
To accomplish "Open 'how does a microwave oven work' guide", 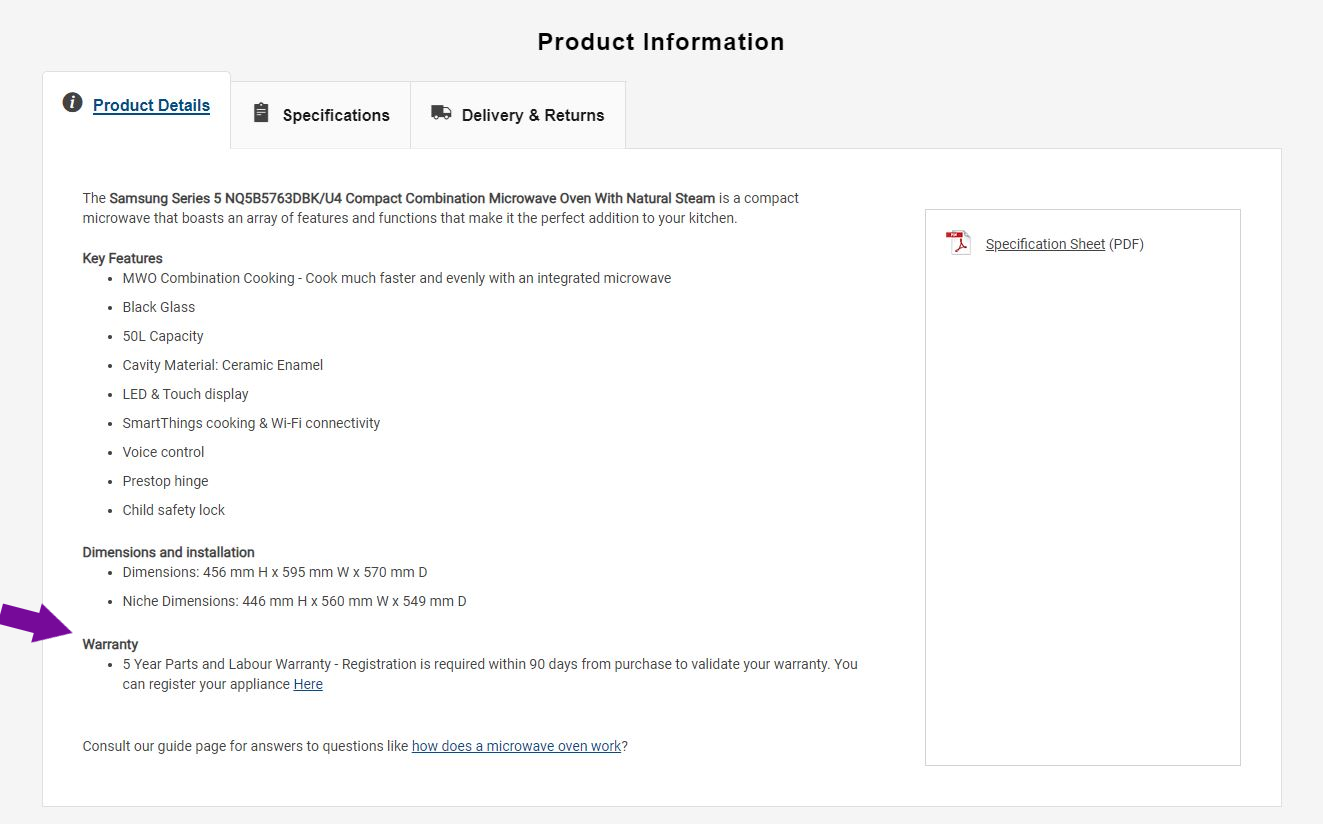I will point(516,746).
